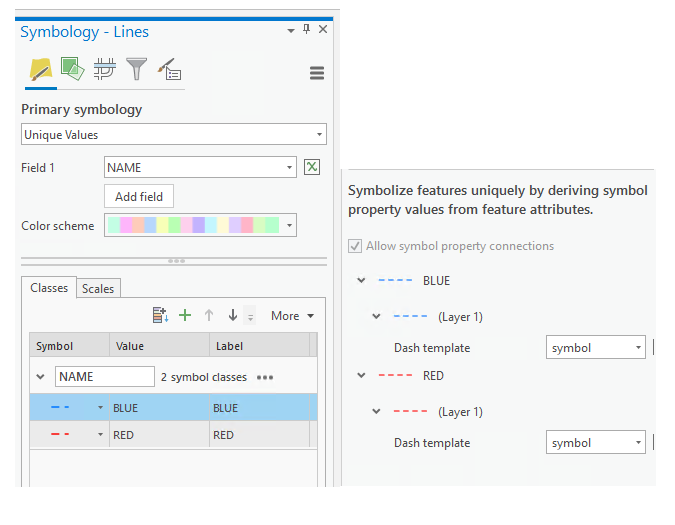The height and width of the screenshot is (525, 675).
Task: Click the expression button beside Field 1
Action: (312, 167)
